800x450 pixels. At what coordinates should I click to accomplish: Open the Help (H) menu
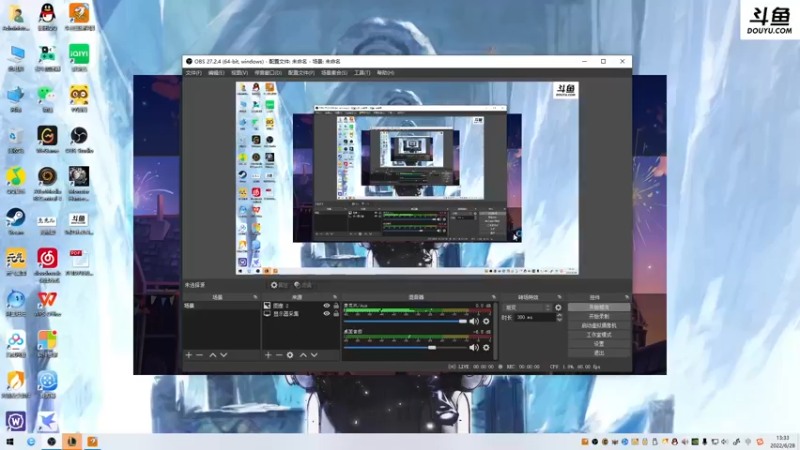point(385,73)
